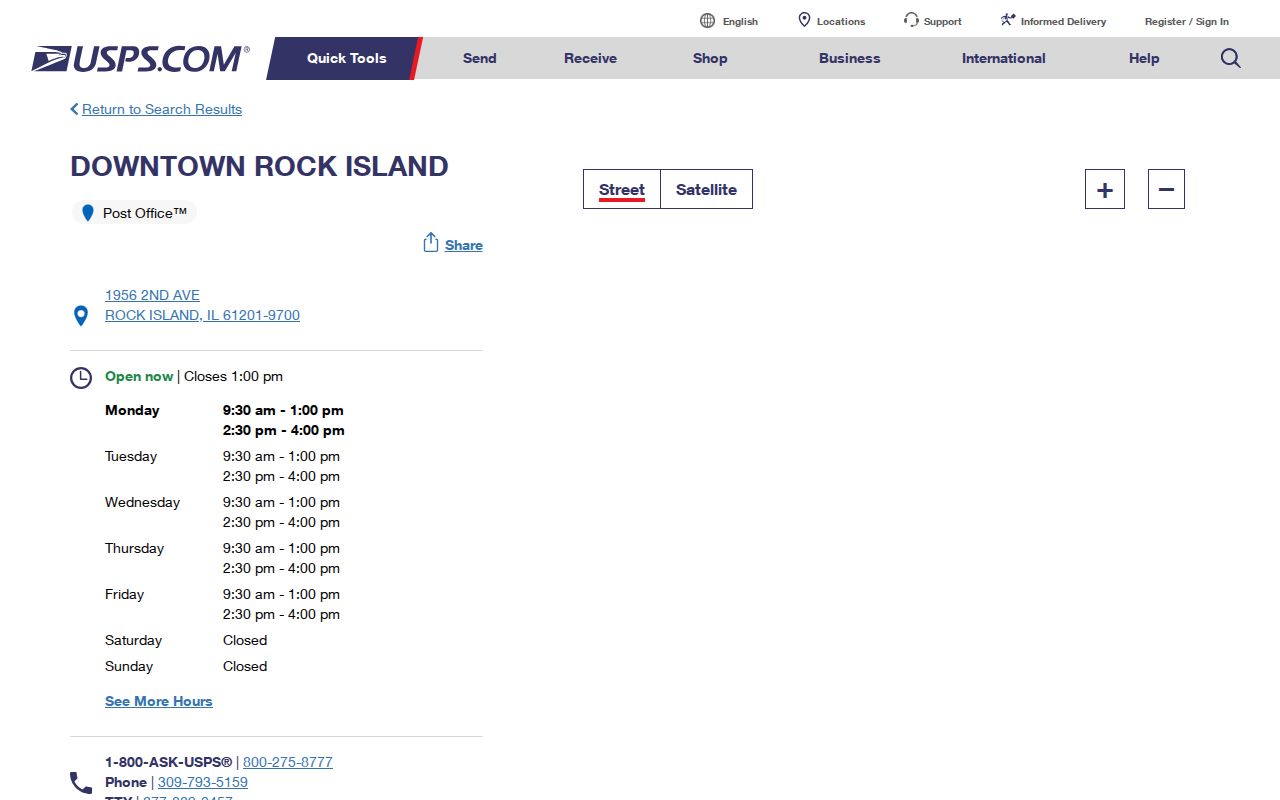Screen dimensions: 1280x800
Task: Click the Open now status text
Action: [139, 376]
